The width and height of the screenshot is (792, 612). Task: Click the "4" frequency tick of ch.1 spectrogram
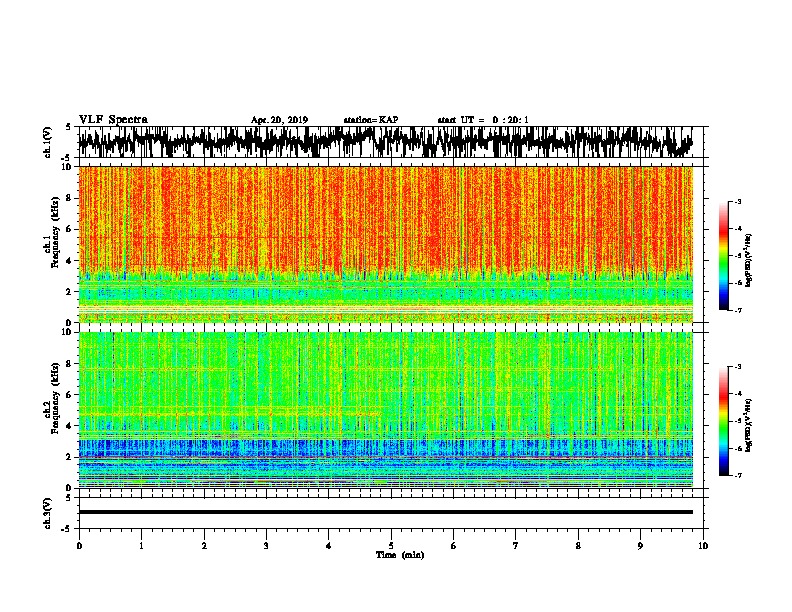tap(70, 261)
